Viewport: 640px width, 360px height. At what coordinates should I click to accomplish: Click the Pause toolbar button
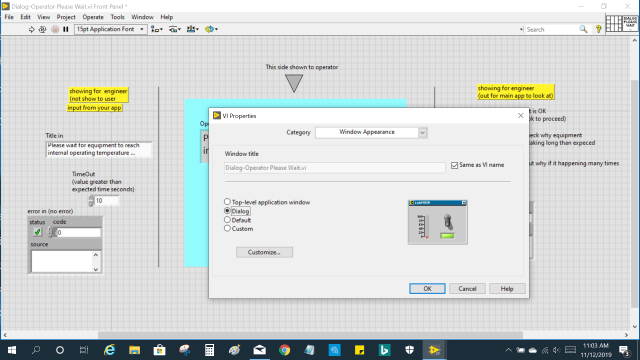click(66, 29)
